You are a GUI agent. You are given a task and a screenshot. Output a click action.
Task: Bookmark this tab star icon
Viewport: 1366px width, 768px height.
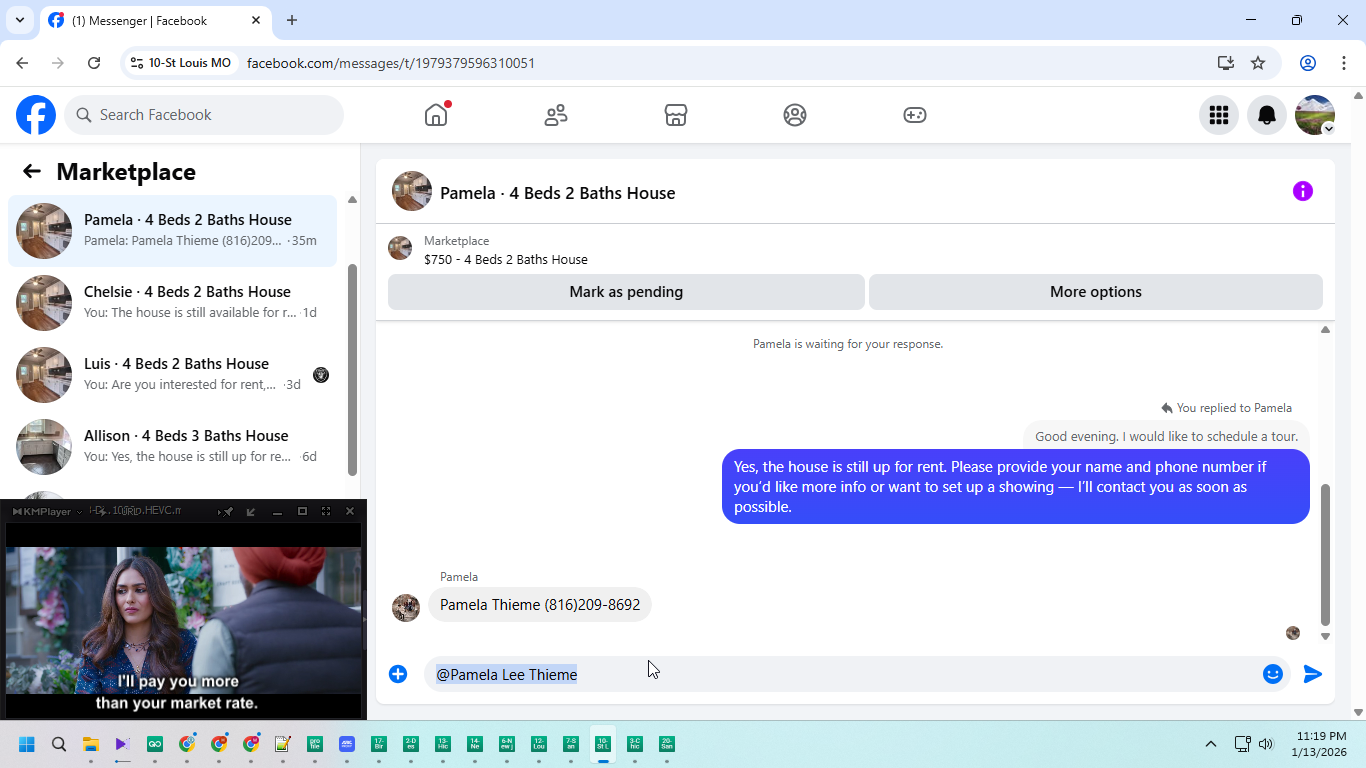[x=1258, y=63]
